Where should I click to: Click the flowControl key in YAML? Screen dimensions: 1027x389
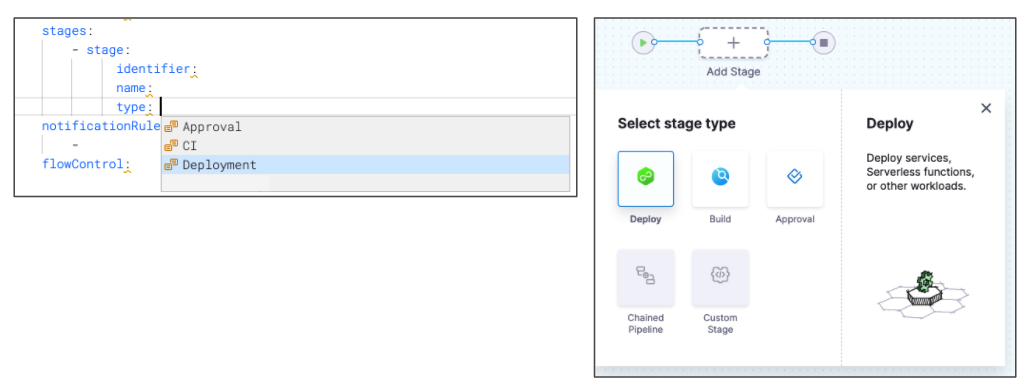(86, 164)
